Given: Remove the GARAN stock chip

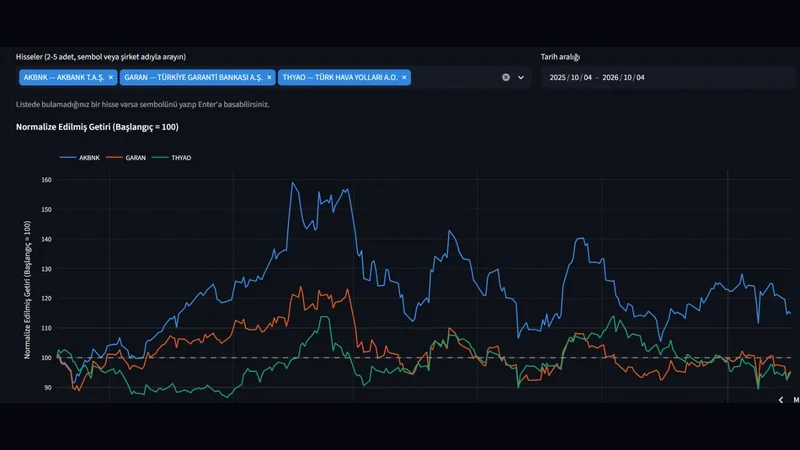Looking at the screenshot, I should [269, 78].
